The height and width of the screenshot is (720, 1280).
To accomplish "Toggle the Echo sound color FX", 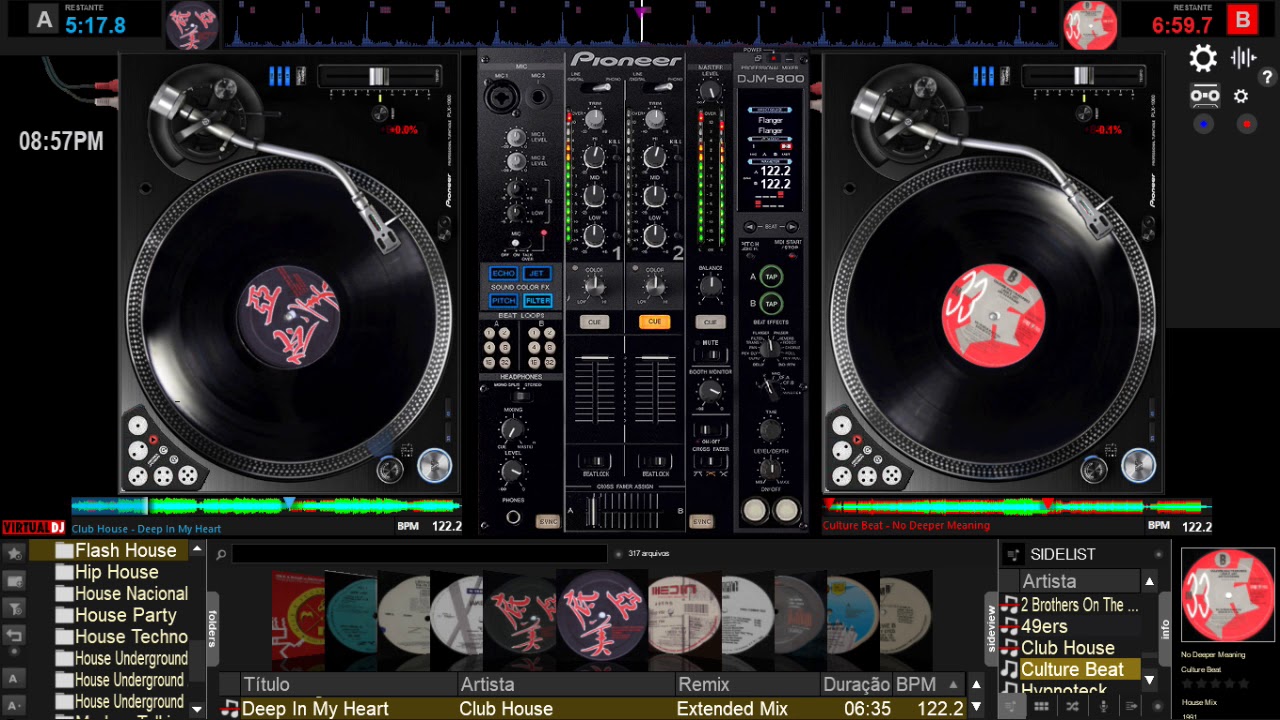I will 503,273.
